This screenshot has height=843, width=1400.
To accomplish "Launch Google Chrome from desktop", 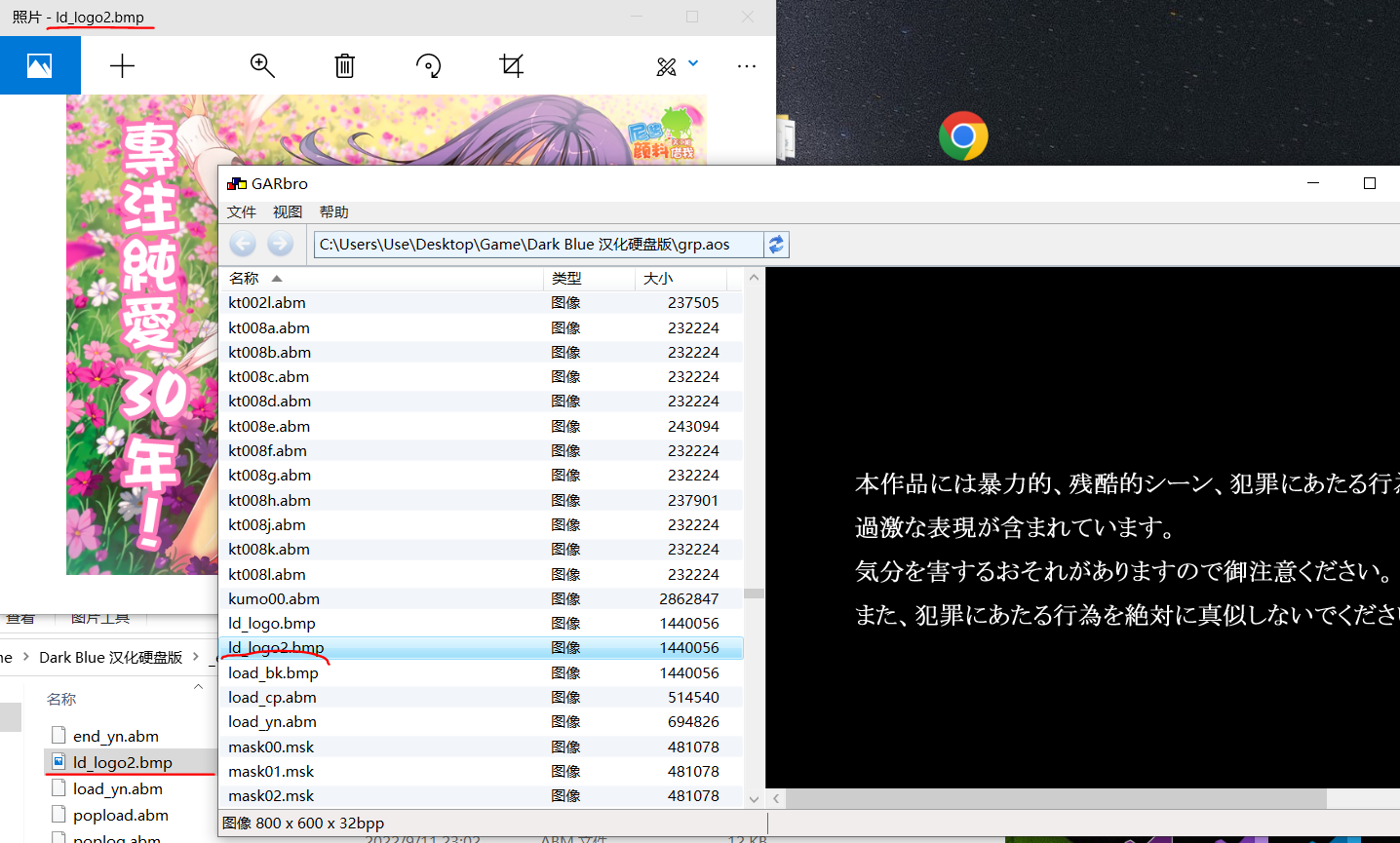I will [963, 136].
